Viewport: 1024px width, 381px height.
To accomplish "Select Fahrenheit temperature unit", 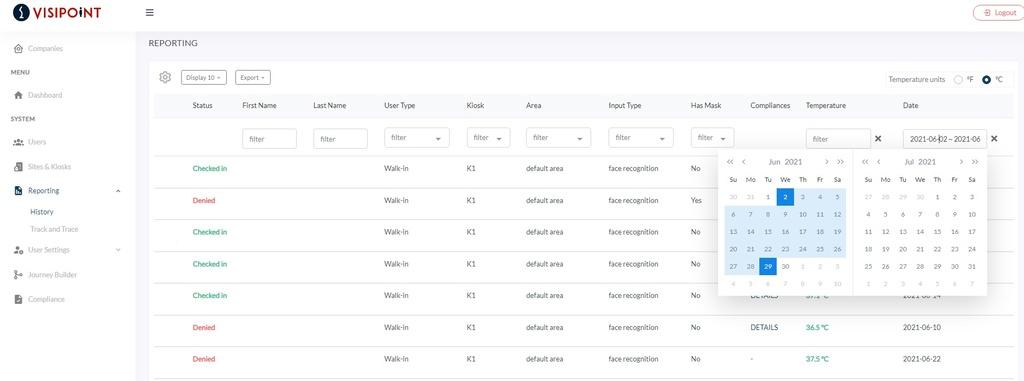I will tap(958, 80).
